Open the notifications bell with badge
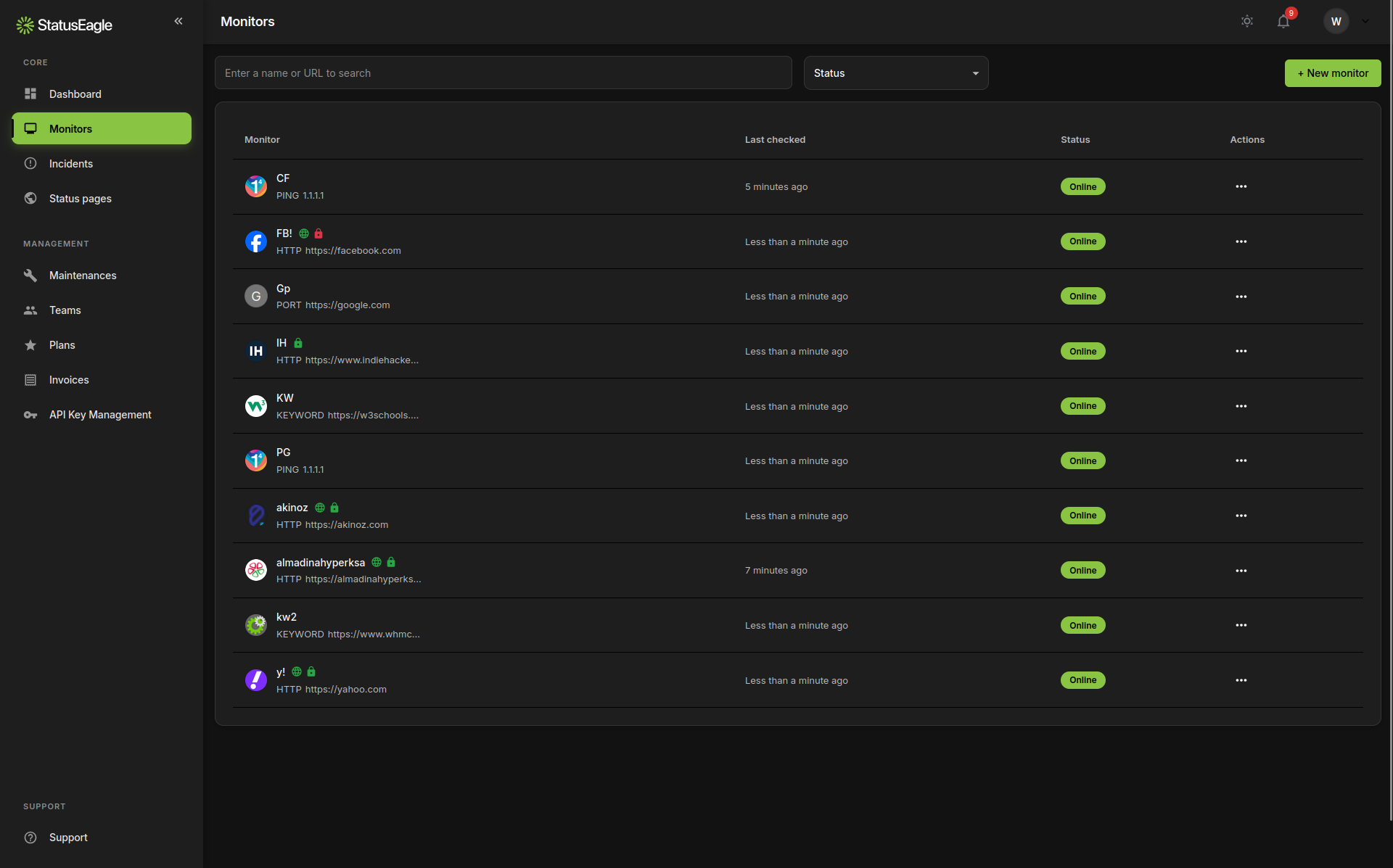 tap(1283, 21)
